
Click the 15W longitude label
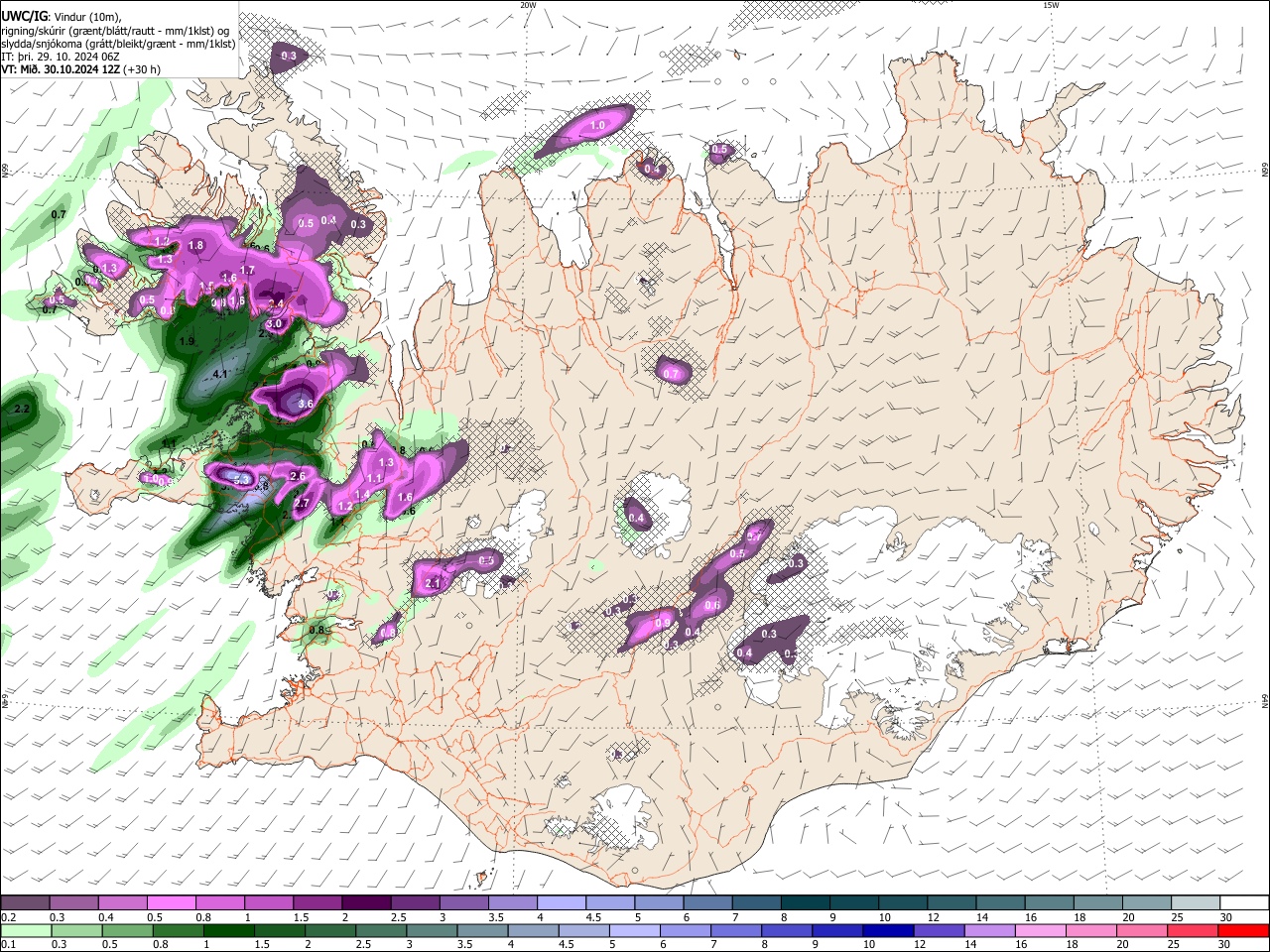point(1051,5)
